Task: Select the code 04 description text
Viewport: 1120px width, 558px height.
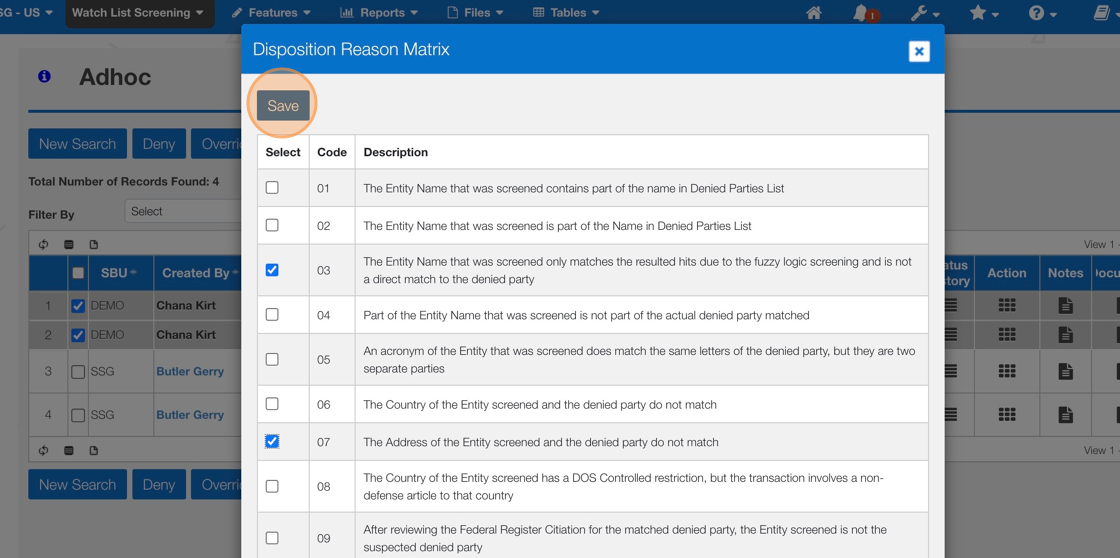Action: 586,315
